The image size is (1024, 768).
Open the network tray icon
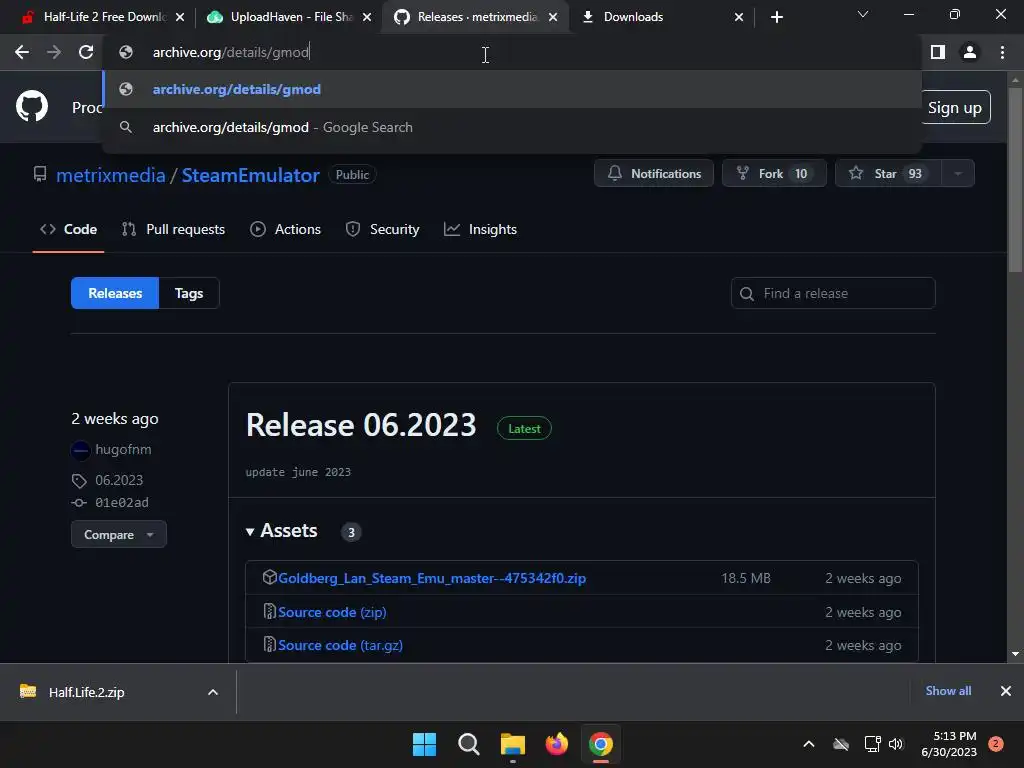click(872, 744)
